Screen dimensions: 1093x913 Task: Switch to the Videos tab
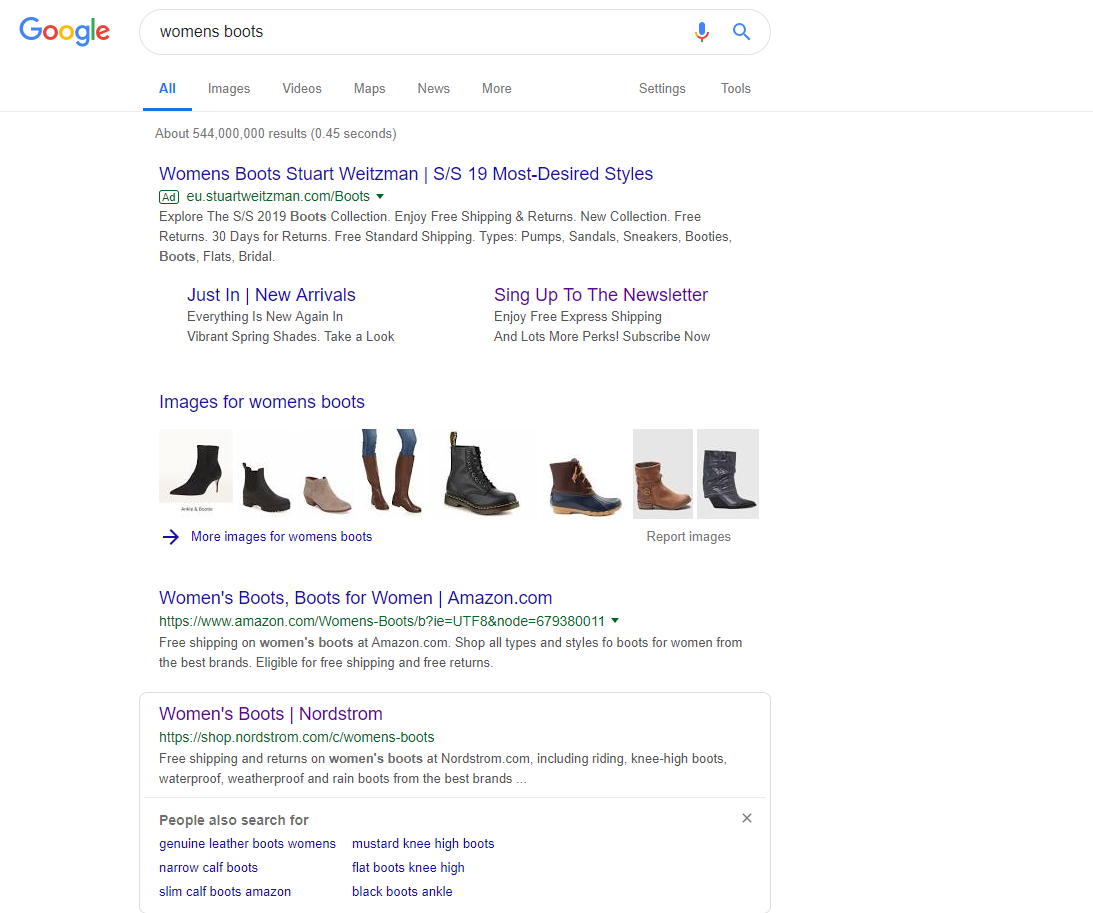302,89
